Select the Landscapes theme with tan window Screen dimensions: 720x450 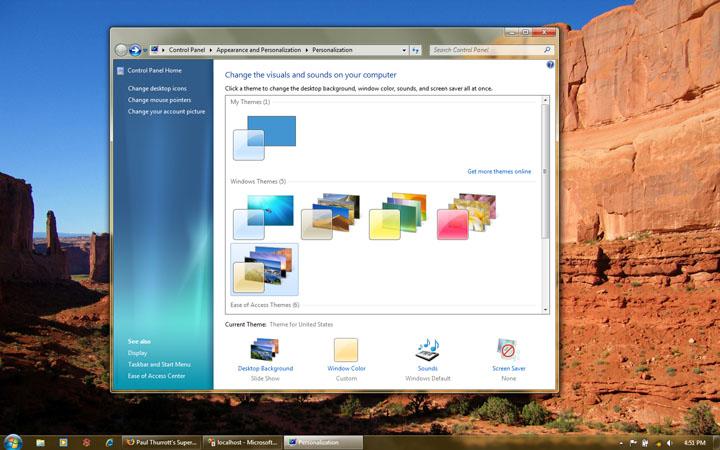point(331,216)
